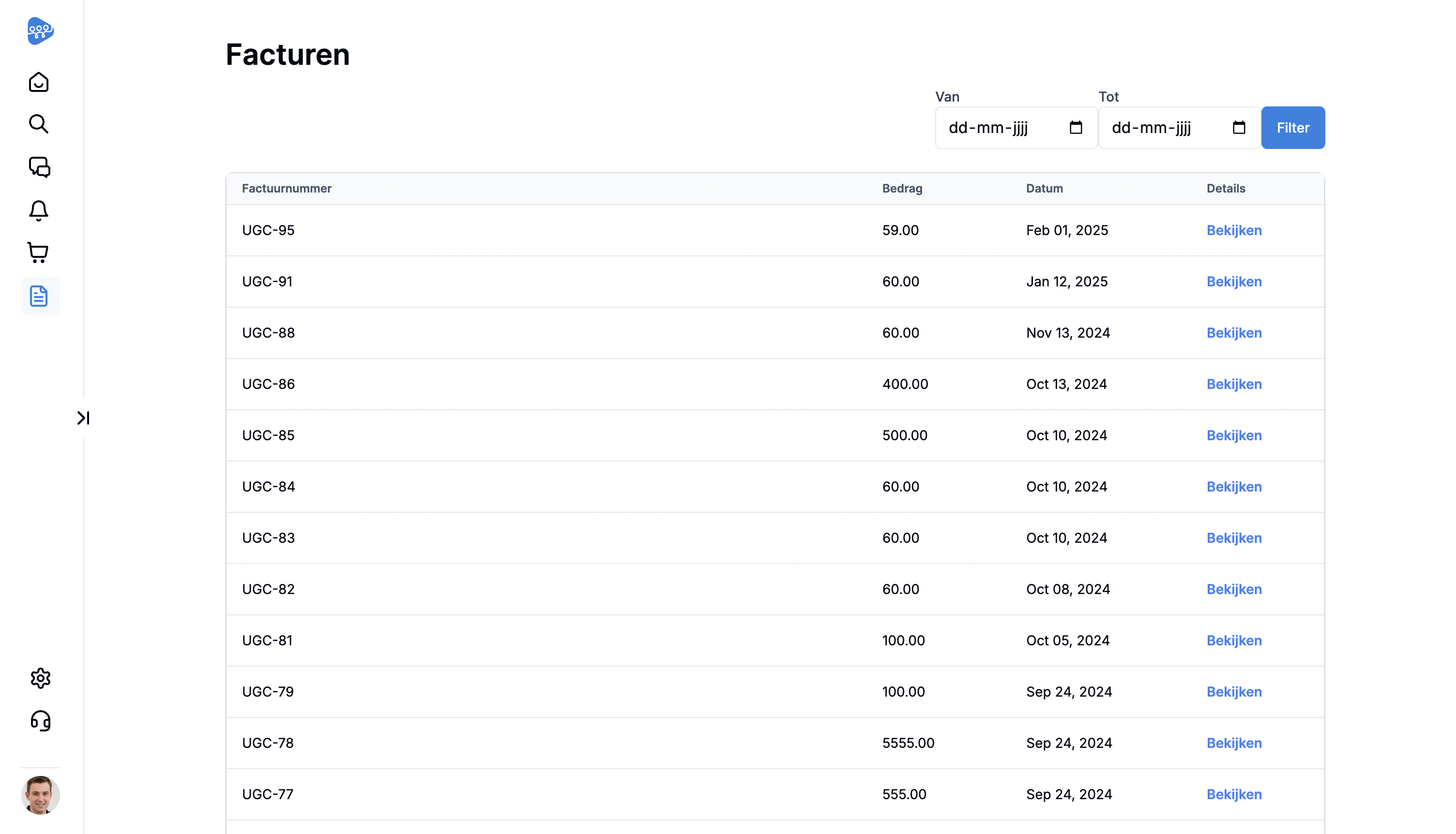Click the Jan 12, 2025 date
Viewport: 1456px width, 834px height.
pyautogui.click(x=1066, y=282)
